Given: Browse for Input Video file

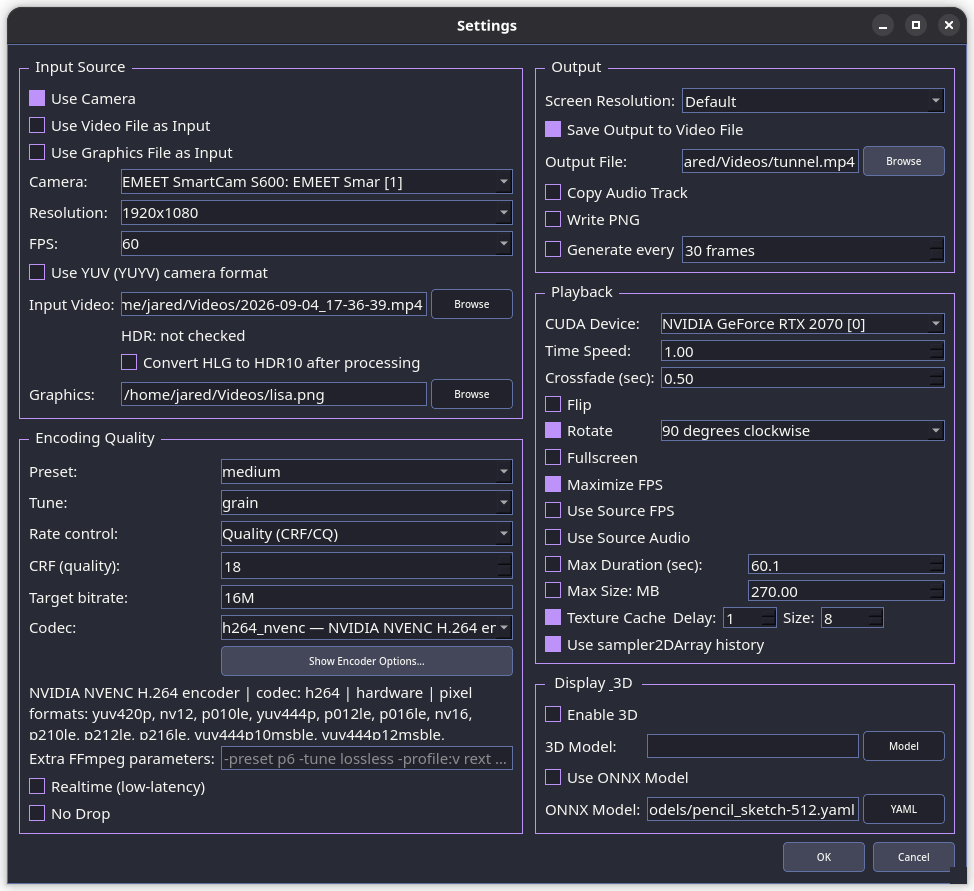Looking at the screenshot, I should pos(471,304).
